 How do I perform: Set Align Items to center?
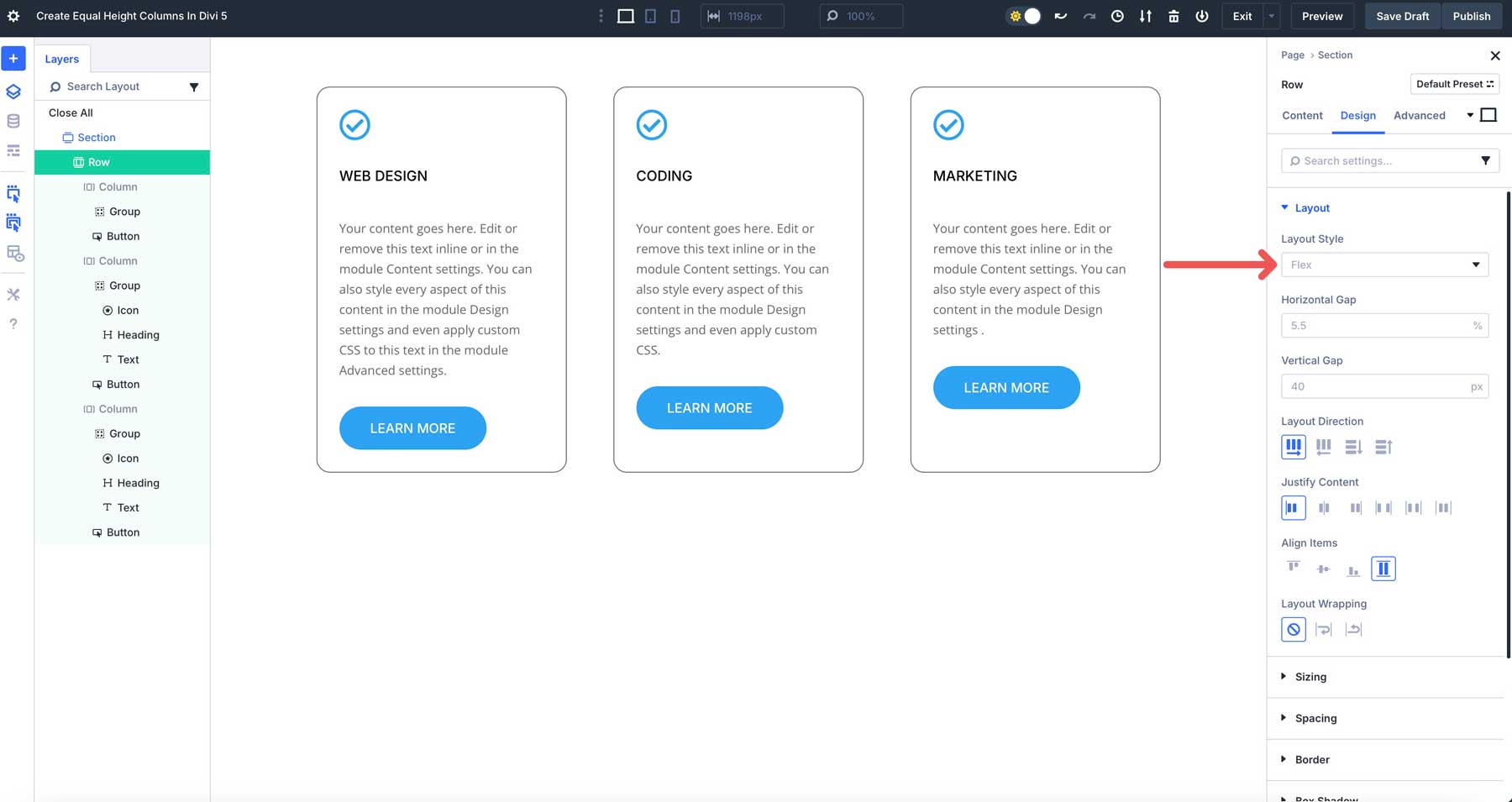tap(1324, 569)
